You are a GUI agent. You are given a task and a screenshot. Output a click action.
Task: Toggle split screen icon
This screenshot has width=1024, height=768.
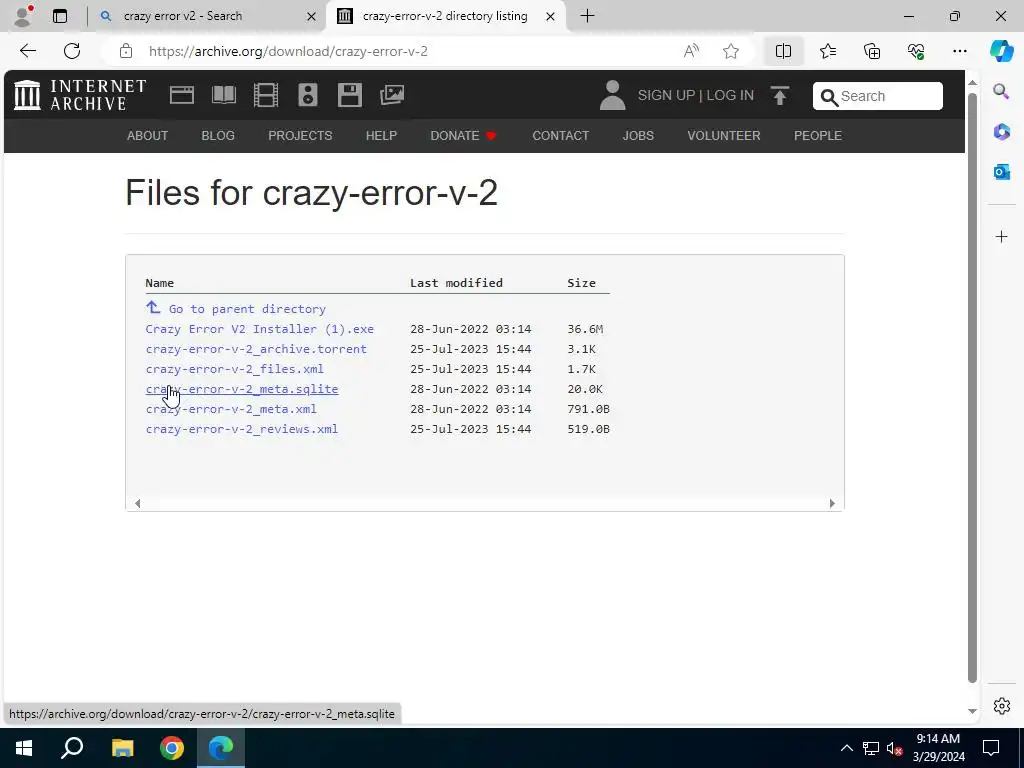click(x=783, y=51)
